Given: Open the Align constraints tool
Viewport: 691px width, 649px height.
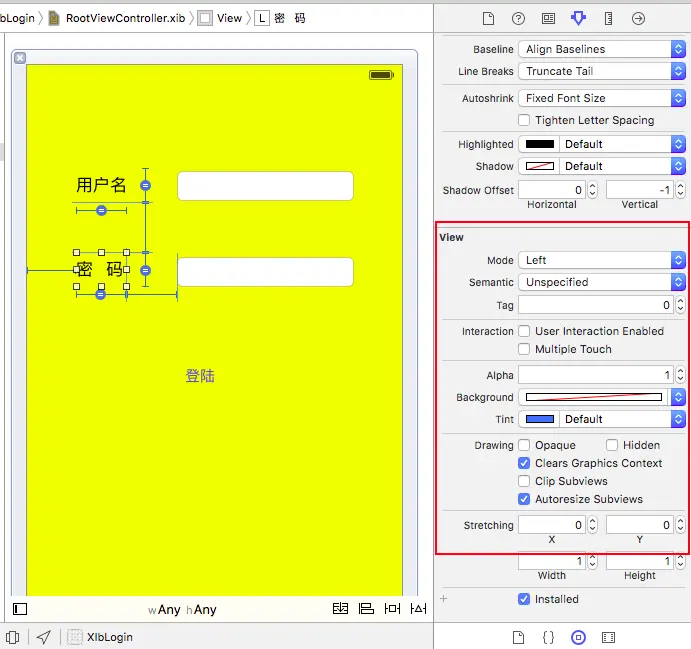Looking at the screenshot, I should (x=366, y=608).
